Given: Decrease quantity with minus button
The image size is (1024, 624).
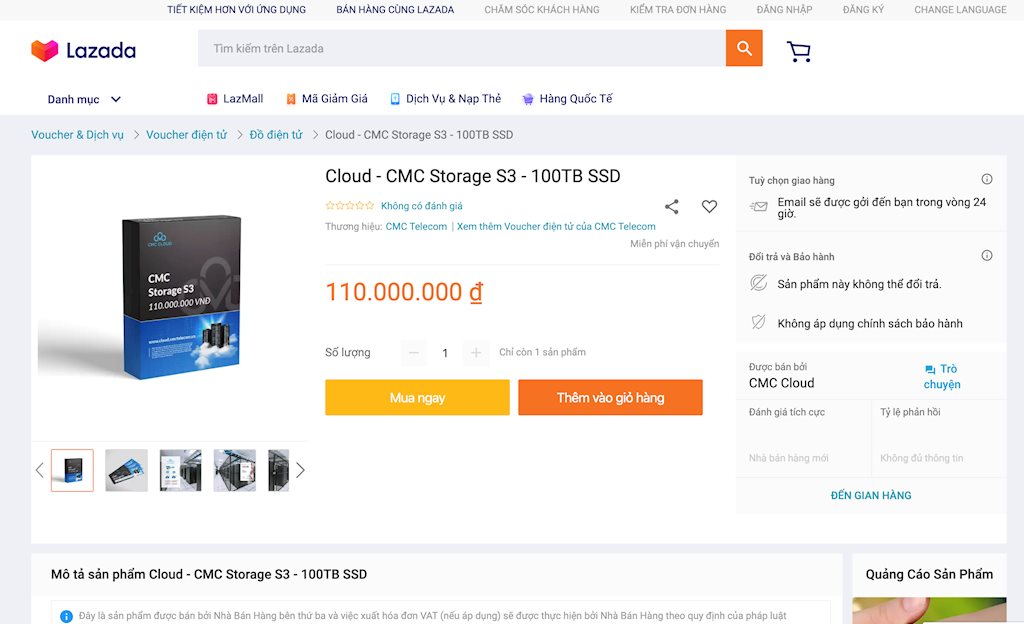Looking at the screenshot, I should pos(414,352).
